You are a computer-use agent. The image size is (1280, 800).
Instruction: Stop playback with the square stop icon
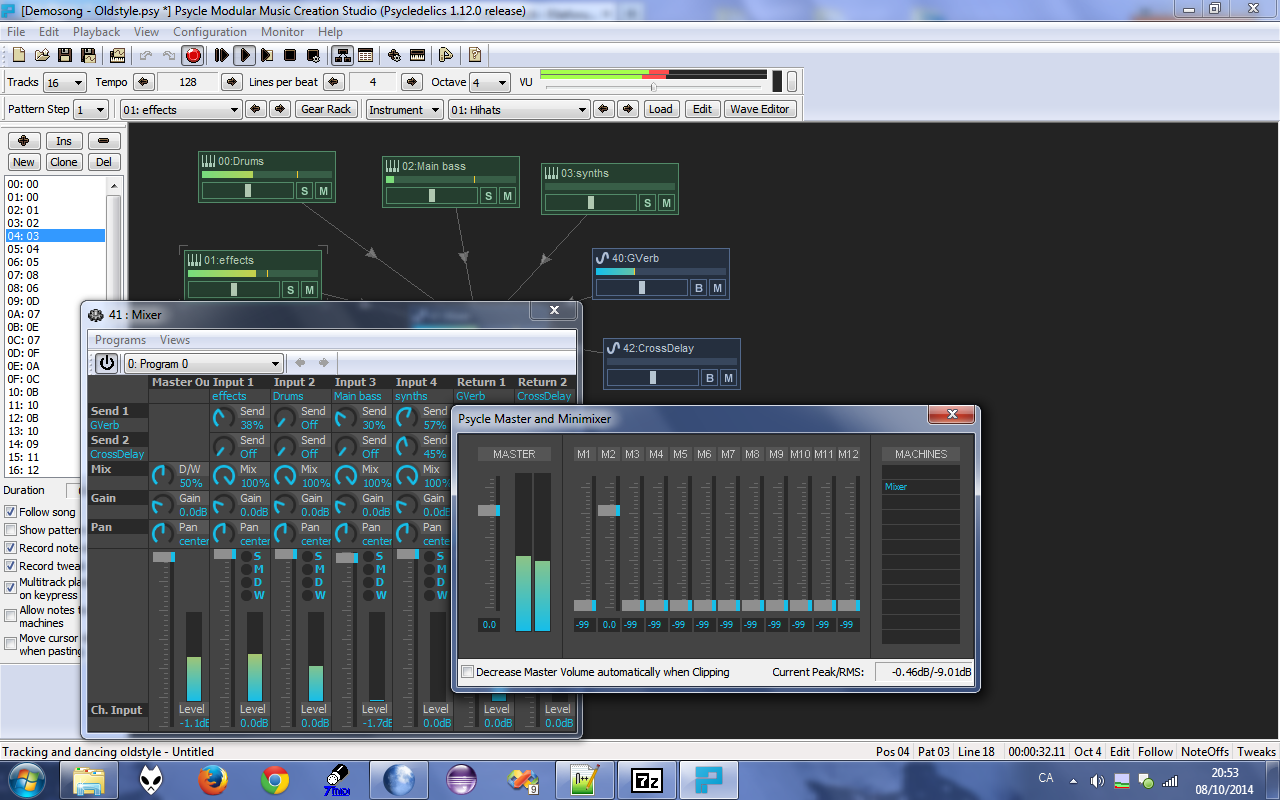(x=290, y=55)
